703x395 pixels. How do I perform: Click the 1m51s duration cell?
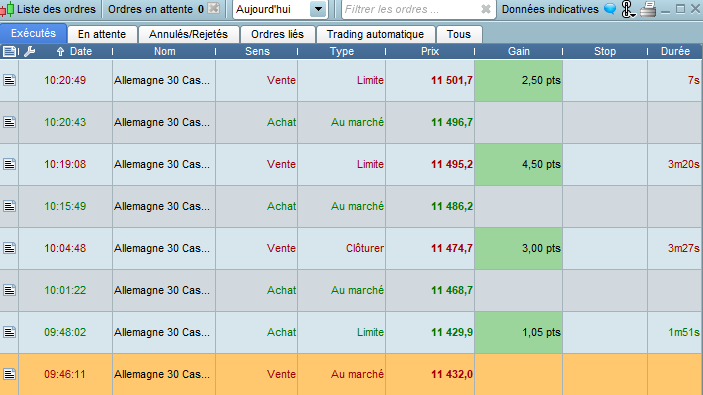[x=675, y=332]
